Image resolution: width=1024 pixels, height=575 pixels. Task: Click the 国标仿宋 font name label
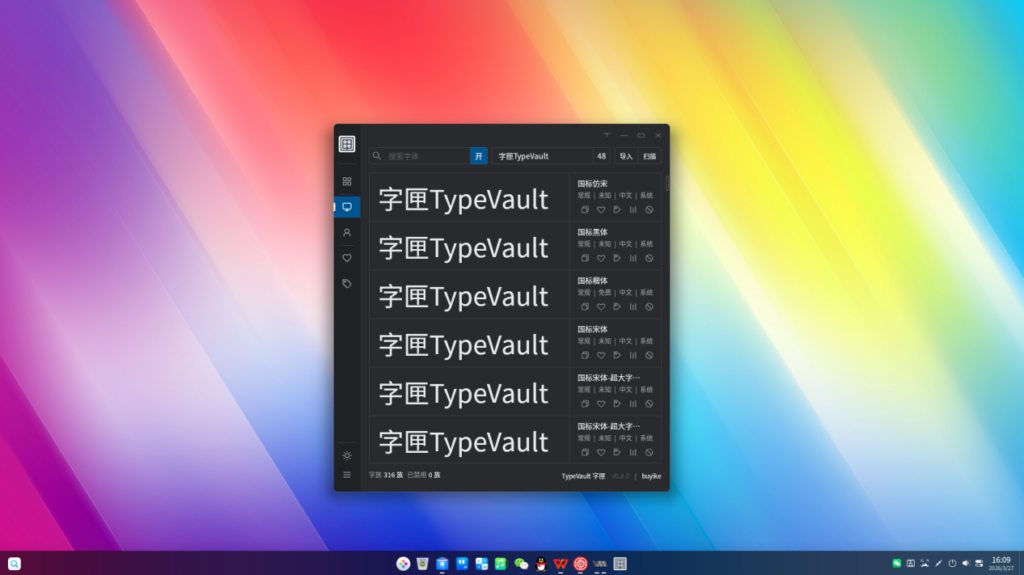point(592,184)
